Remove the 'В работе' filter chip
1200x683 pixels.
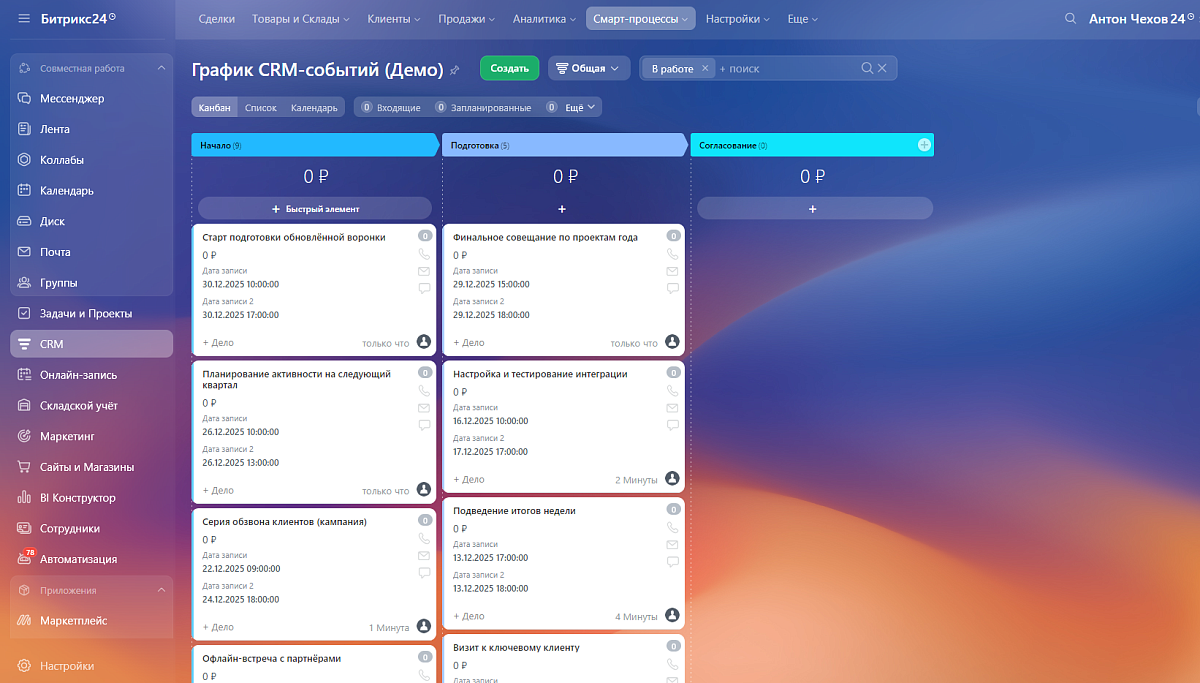coord(704,68)
